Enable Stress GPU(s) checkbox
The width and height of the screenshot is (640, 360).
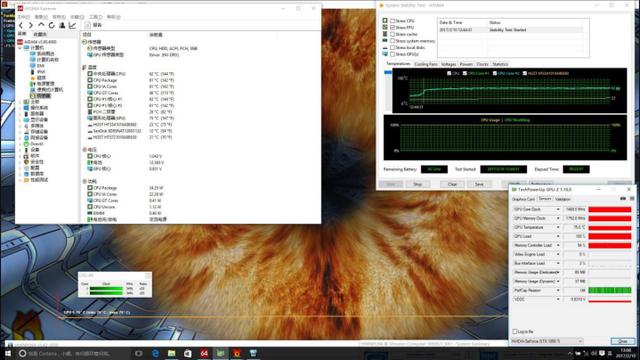point(392,54)
